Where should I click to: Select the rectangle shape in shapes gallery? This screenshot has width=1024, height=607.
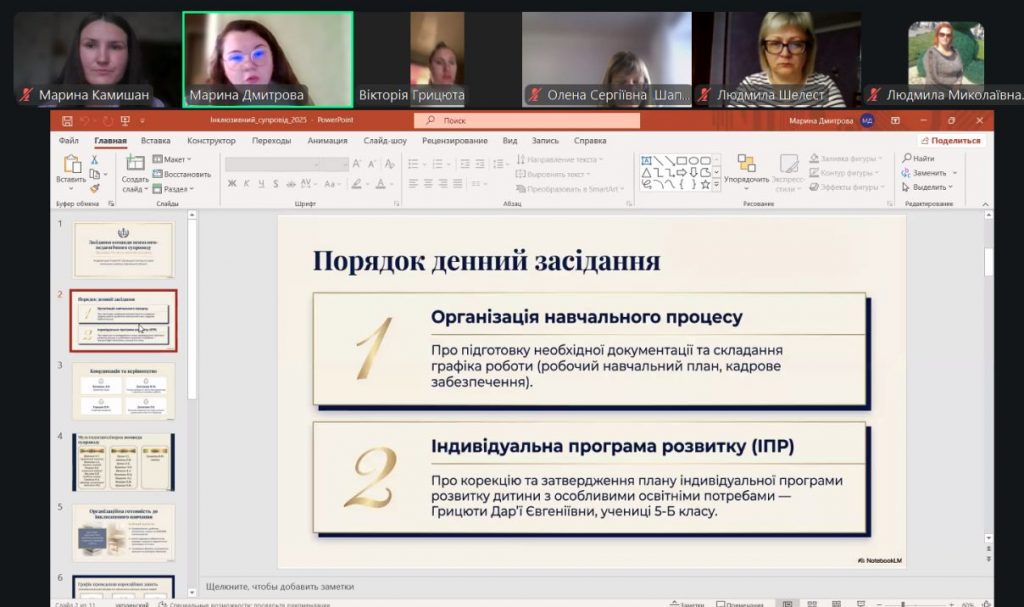[681, 159]
